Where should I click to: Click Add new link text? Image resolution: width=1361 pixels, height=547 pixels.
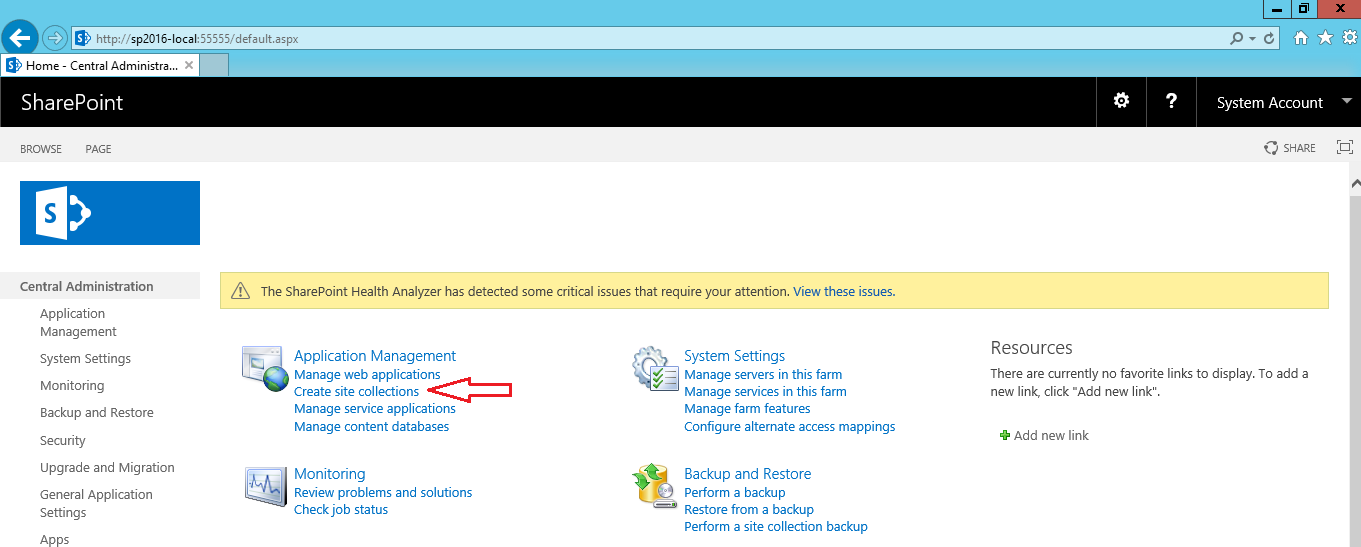point(1051,435)
